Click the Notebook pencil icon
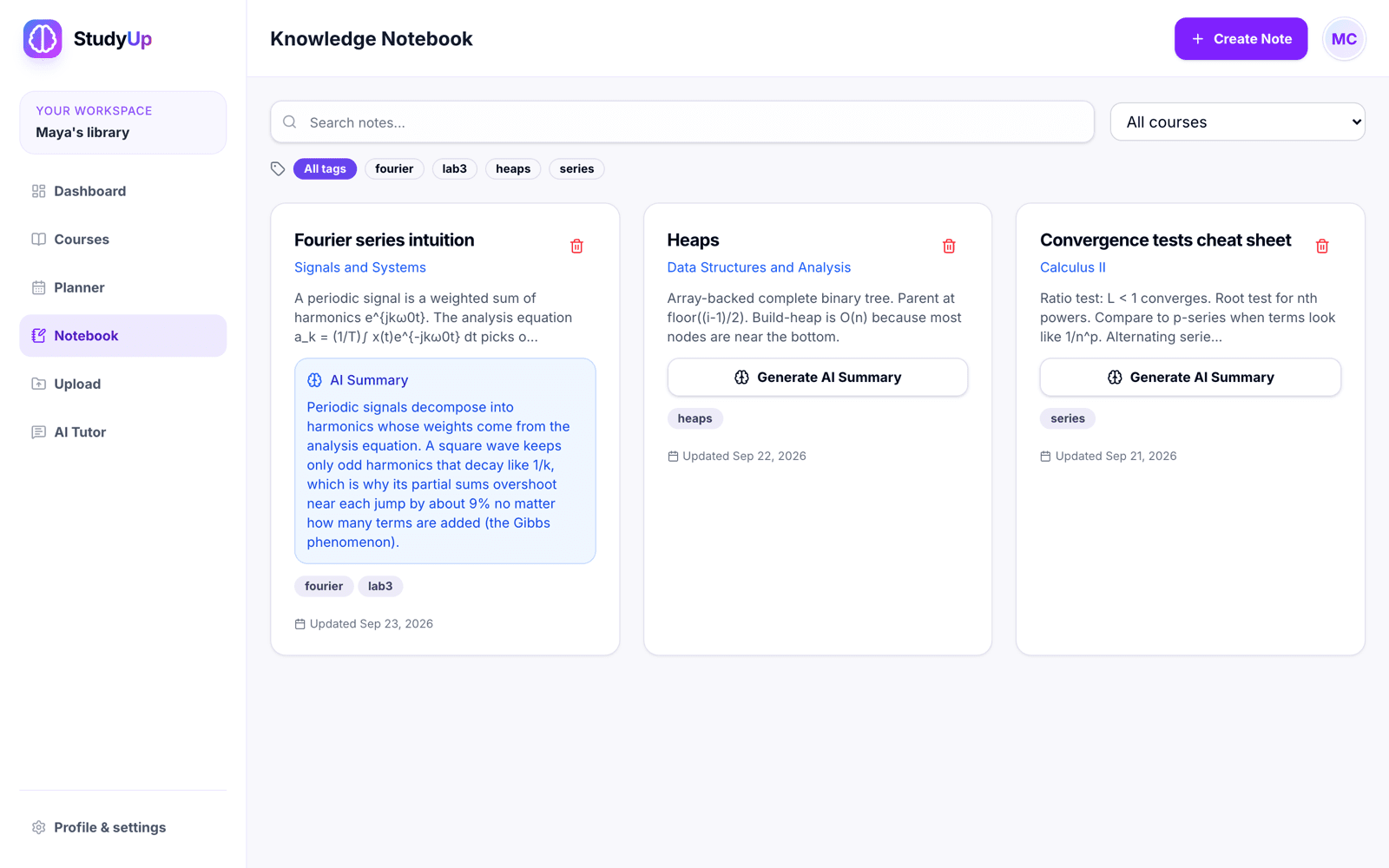This screenshot has width=1389, height=868. tap(39, 336)
